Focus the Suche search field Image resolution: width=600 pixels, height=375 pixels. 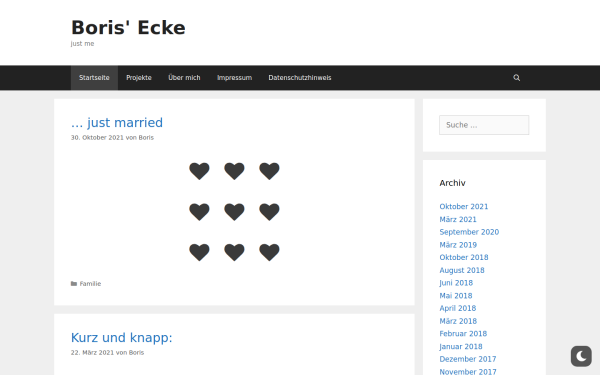pos(484,125)
